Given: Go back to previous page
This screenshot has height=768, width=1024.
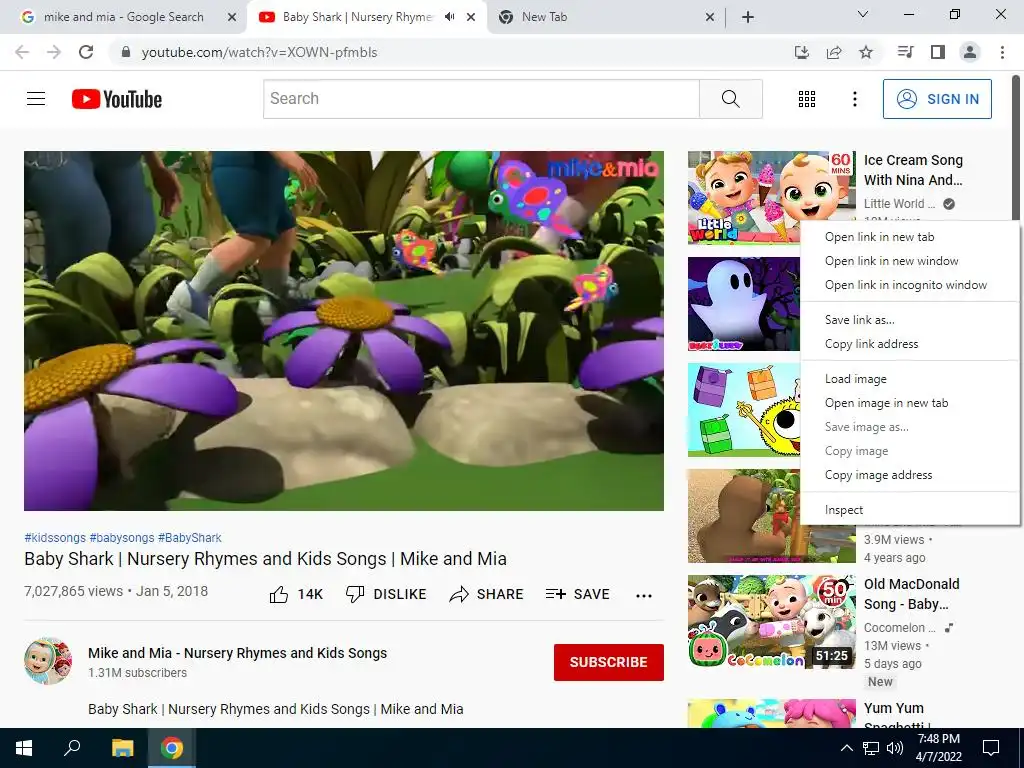Looking at the screenshot, I should [22, 52].
